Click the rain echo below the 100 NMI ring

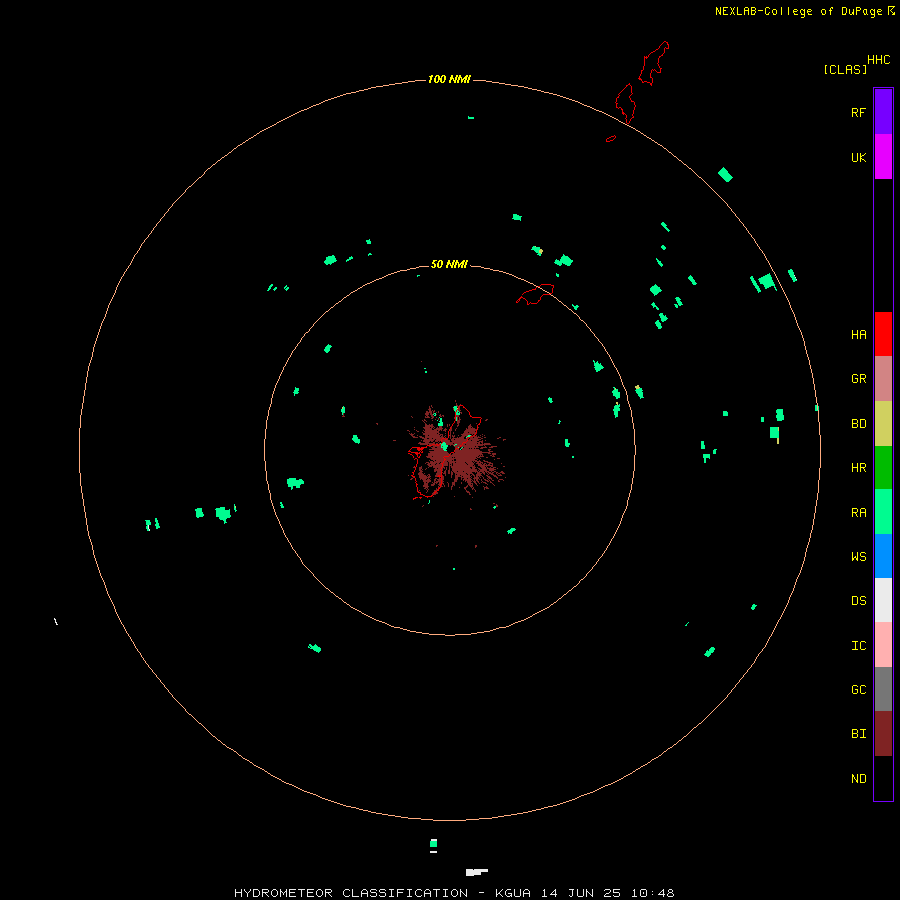coord(433,843)
